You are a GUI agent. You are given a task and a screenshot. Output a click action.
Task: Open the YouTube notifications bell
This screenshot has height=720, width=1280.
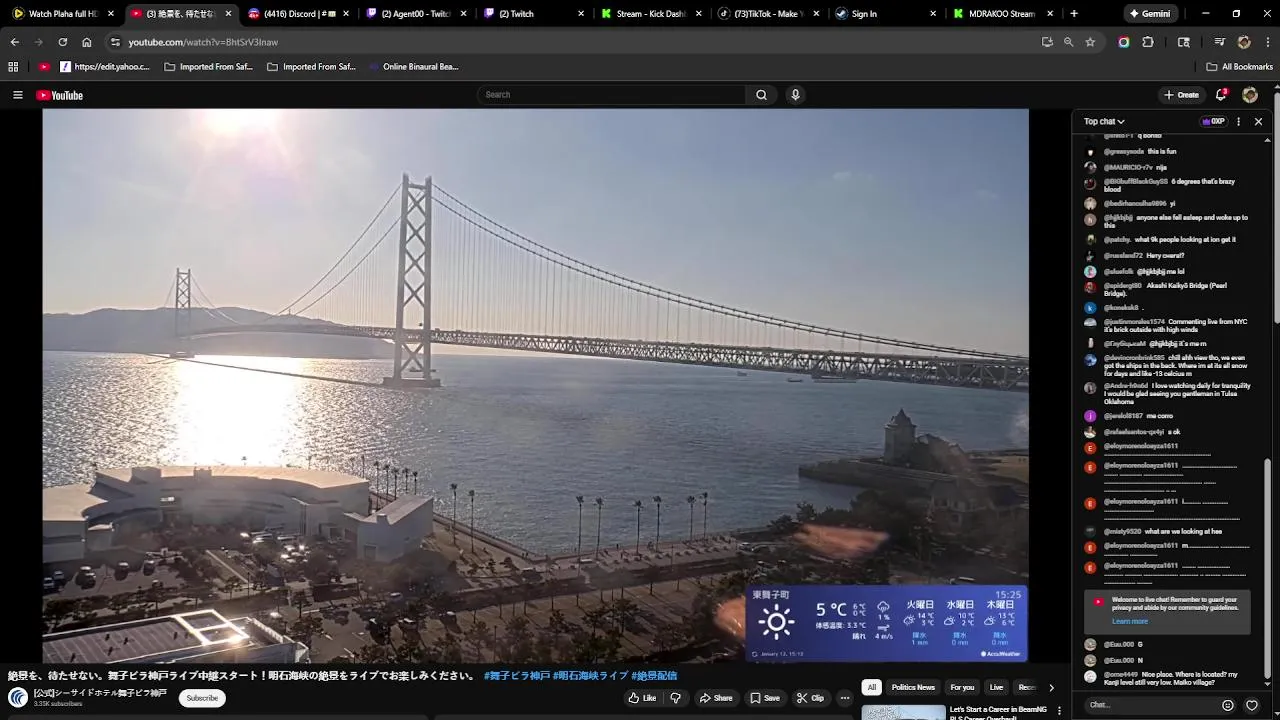[x=1221, y=95]
